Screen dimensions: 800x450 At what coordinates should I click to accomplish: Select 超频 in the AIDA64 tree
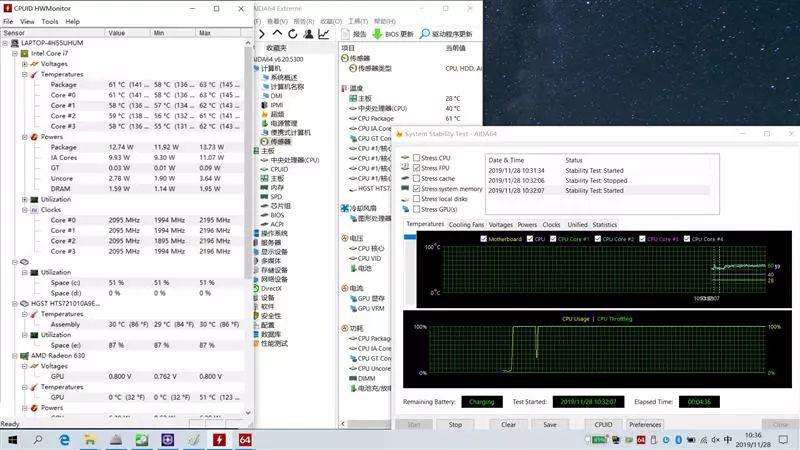pyautogui.click(x=277, y=114)
